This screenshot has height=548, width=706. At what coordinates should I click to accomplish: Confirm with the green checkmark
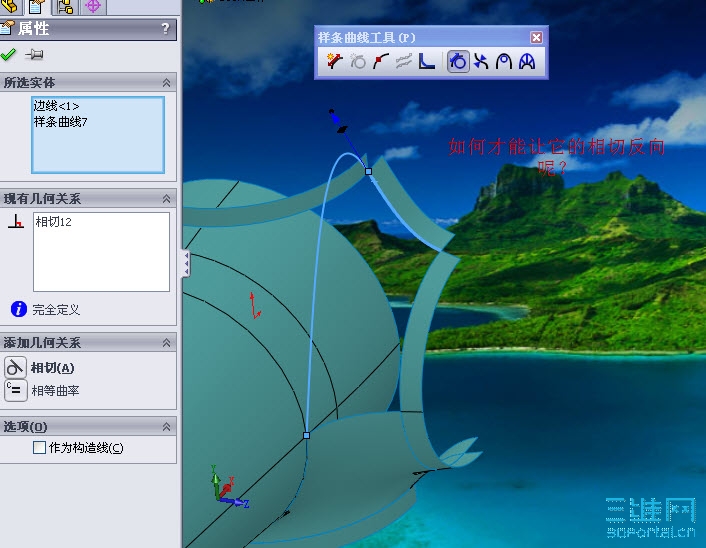(8, 54)
